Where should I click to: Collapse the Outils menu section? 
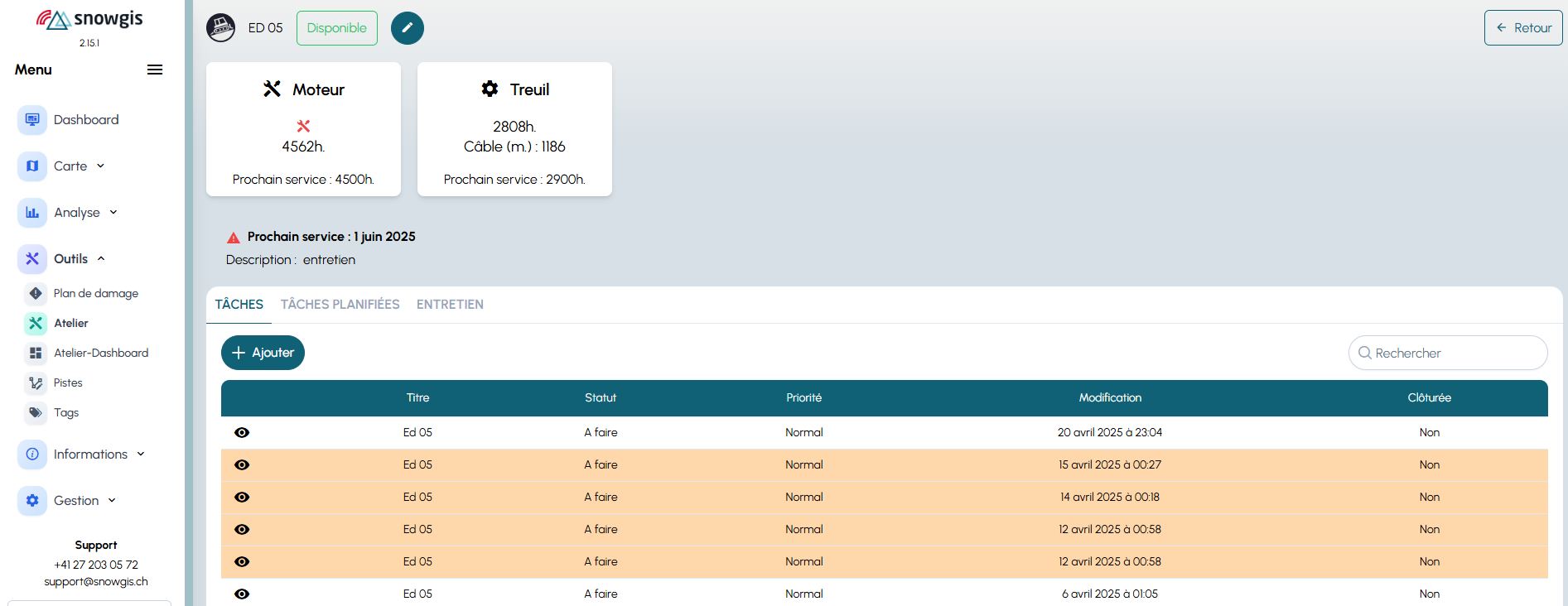point(80,259)
